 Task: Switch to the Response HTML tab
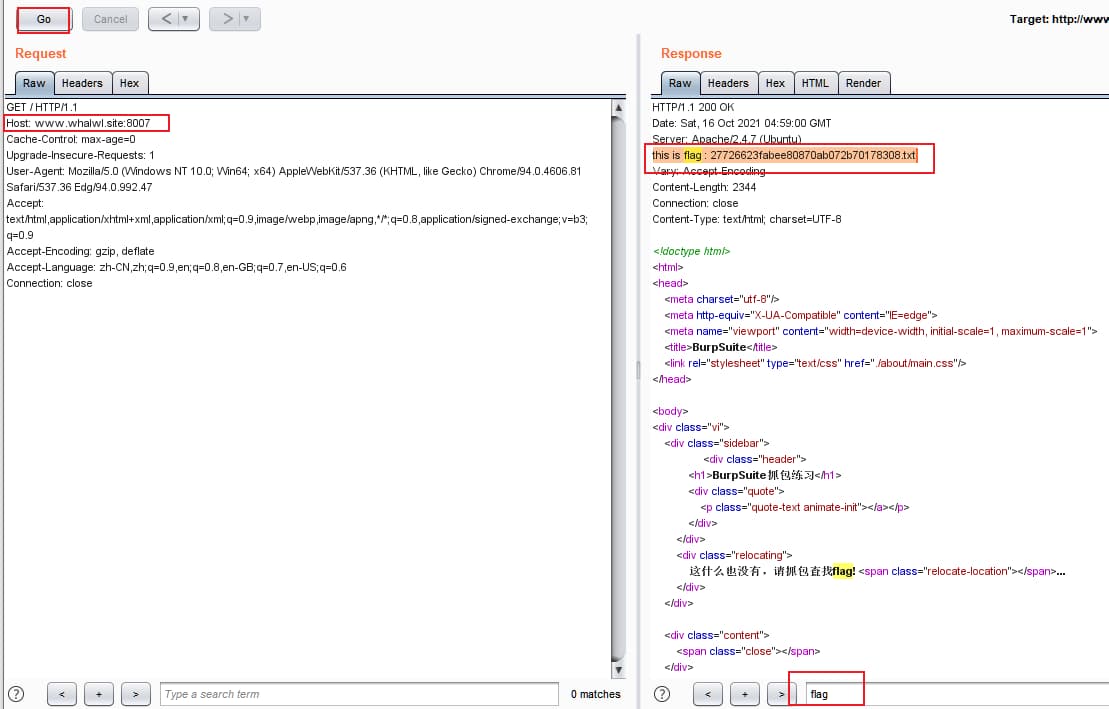coord(815,83)
